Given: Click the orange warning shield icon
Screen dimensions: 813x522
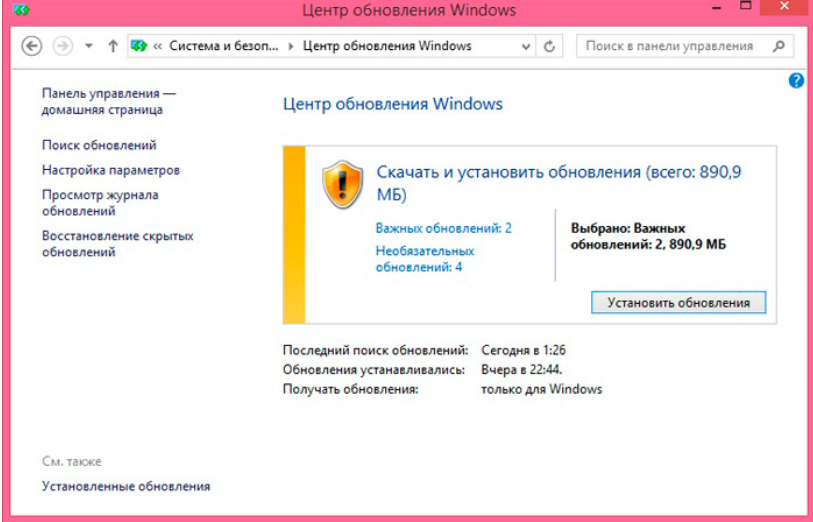Looking at the screenshot, I should click(x=342, y=185).
